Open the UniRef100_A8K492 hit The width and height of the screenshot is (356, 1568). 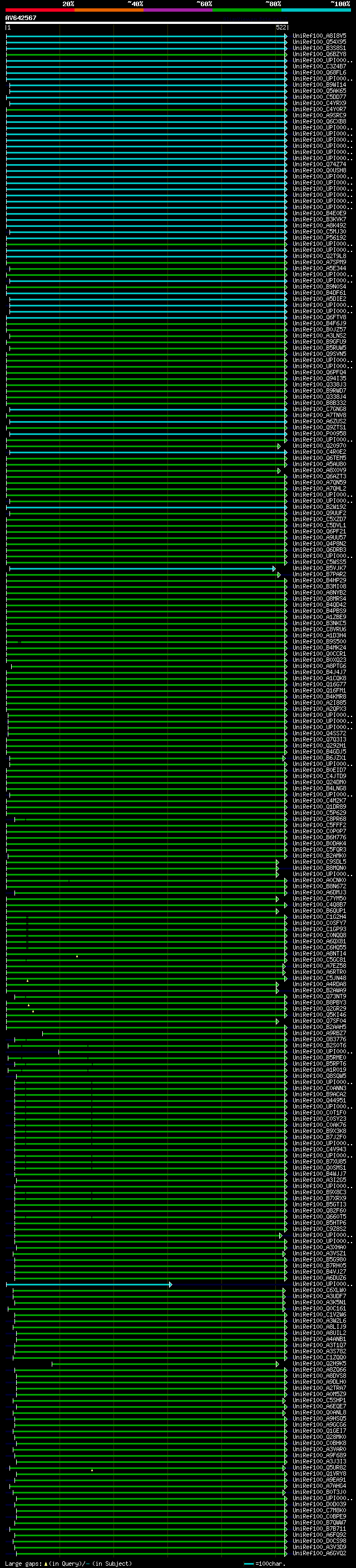[319, 226]
